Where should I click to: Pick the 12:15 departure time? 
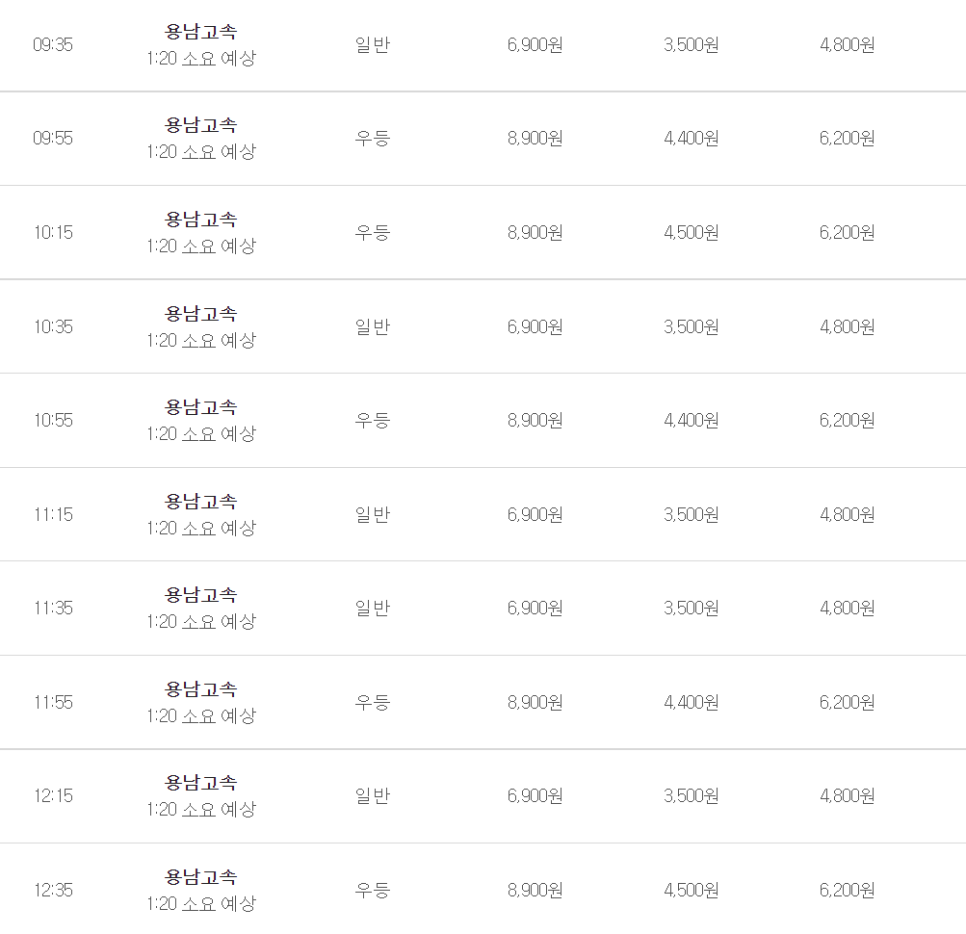[x=53, y=796]
